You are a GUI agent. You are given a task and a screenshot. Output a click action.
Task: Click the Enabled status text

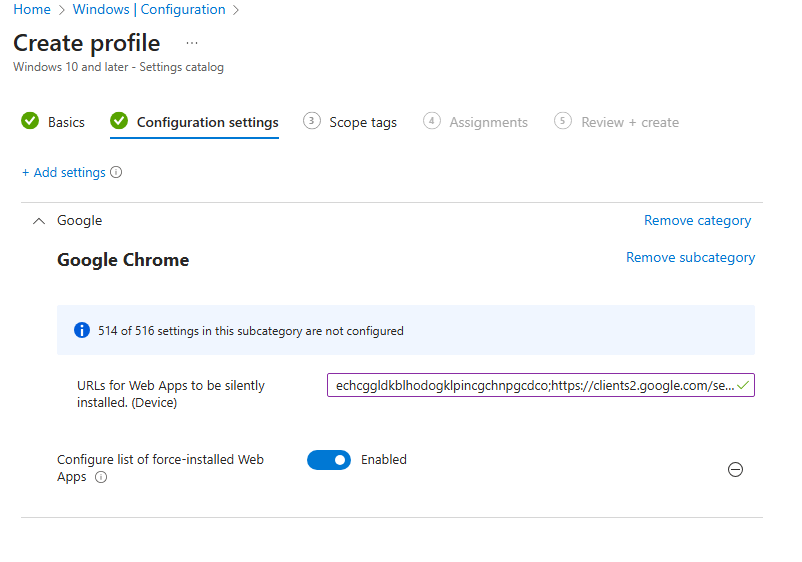(x=384, y=460)
